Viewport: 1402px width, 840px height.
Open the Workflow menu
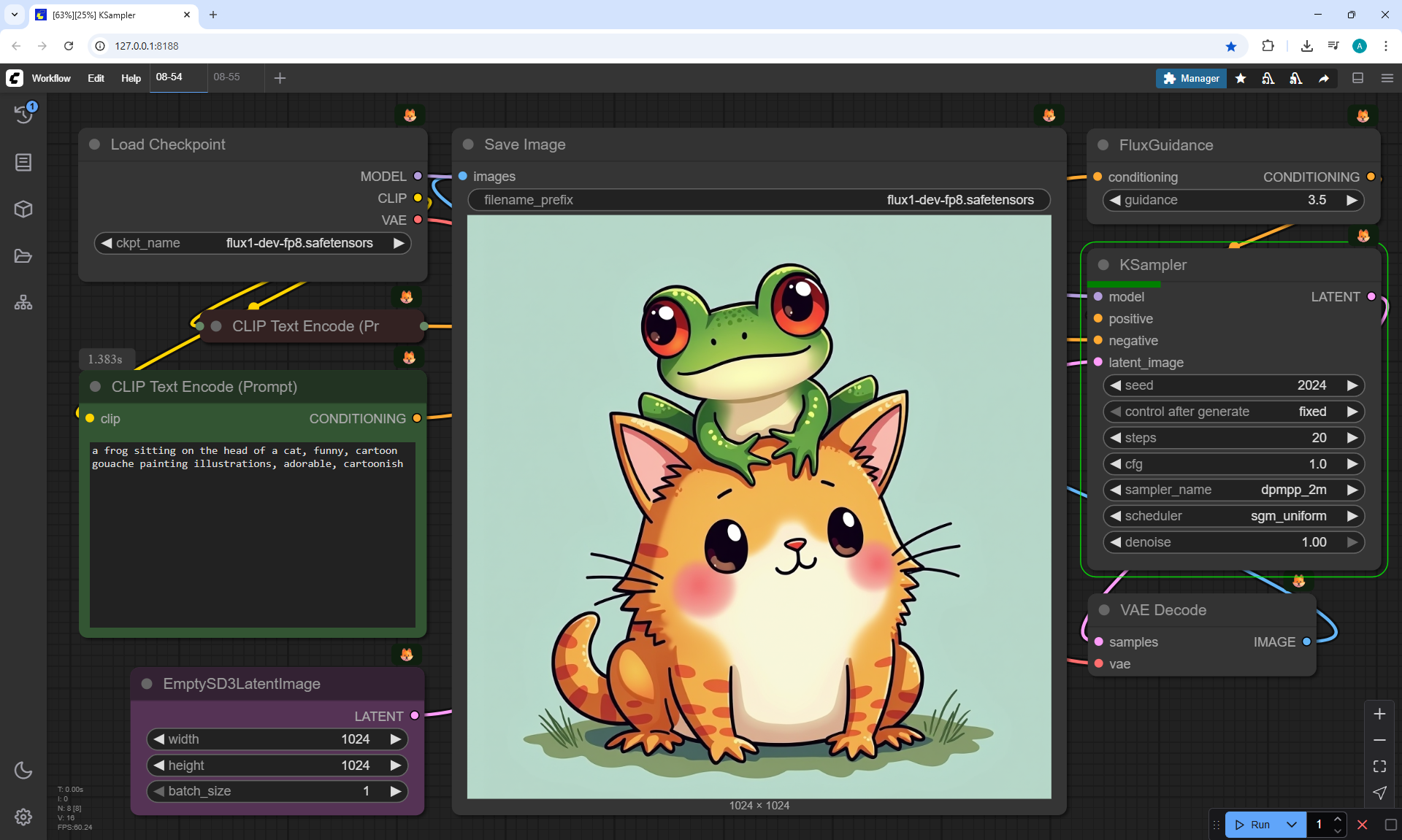point(51,78)
